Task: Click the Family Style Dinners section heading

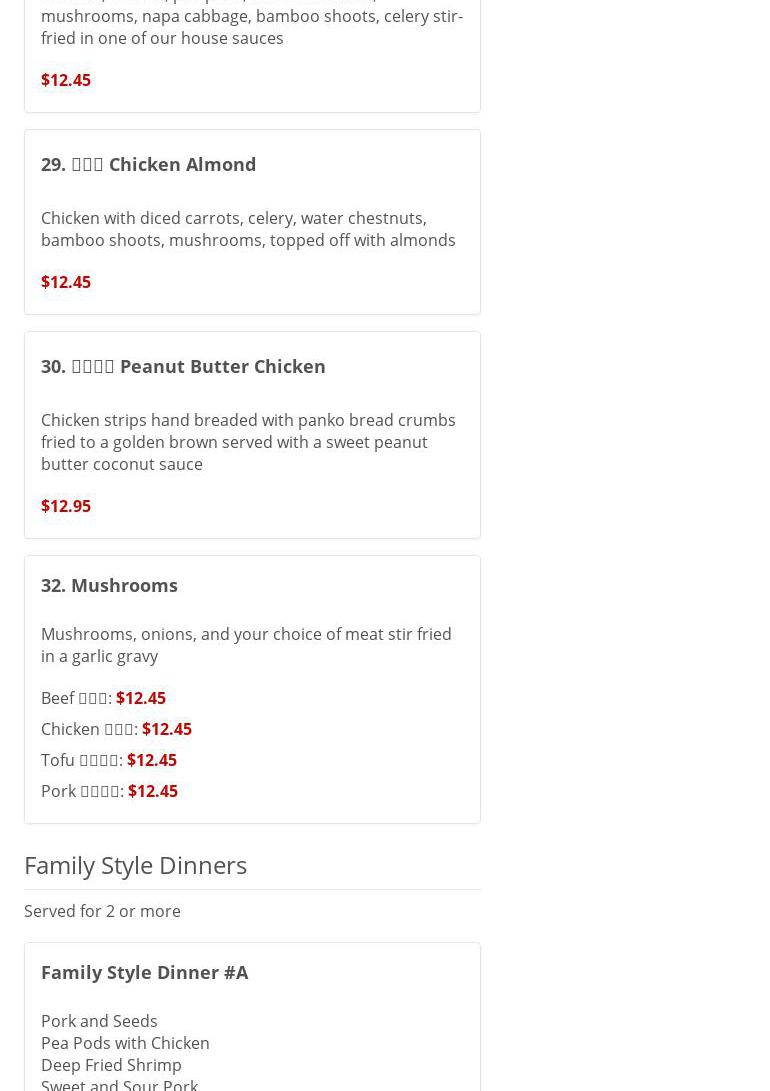Action: (x=135, y=865)
